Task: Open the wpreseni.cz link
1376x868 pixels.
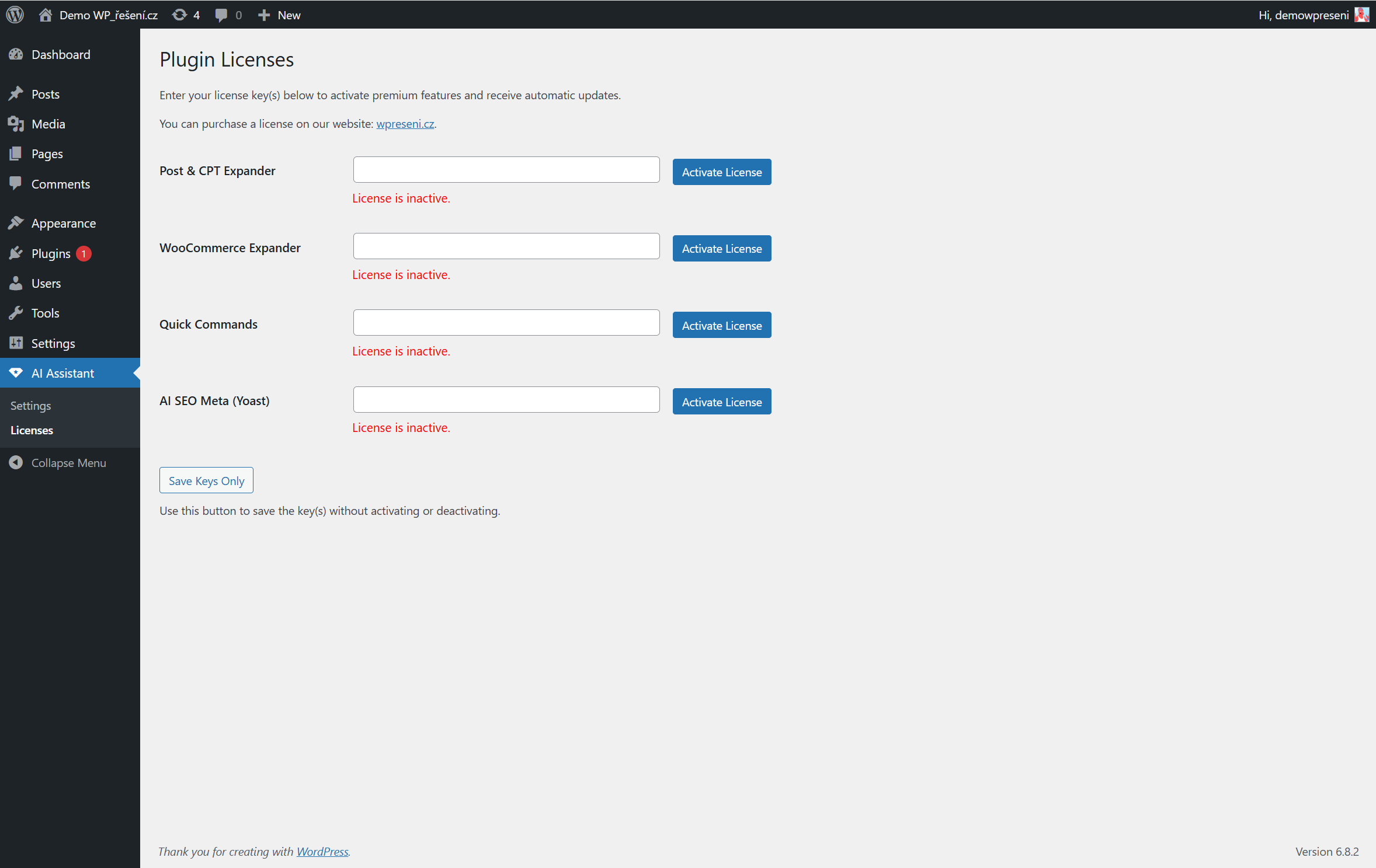Action: (x=405, y=124)
